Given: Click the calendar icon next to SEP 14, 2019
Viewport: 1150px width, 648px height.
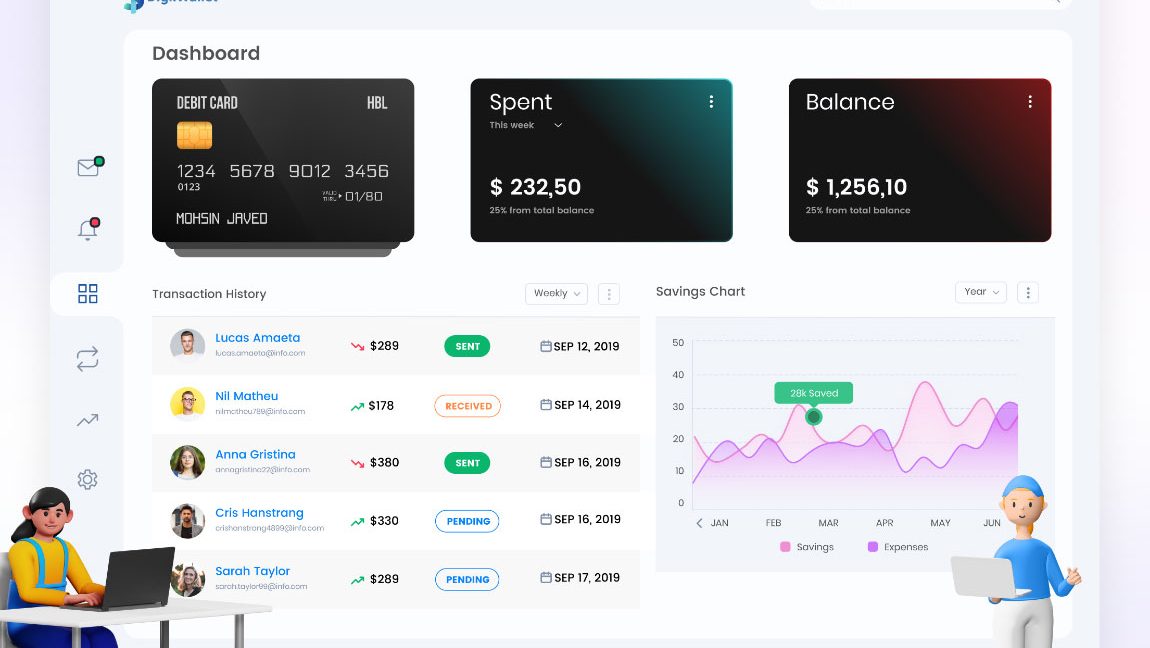Looking at the screenshot, I should click(x=546, y=405).
